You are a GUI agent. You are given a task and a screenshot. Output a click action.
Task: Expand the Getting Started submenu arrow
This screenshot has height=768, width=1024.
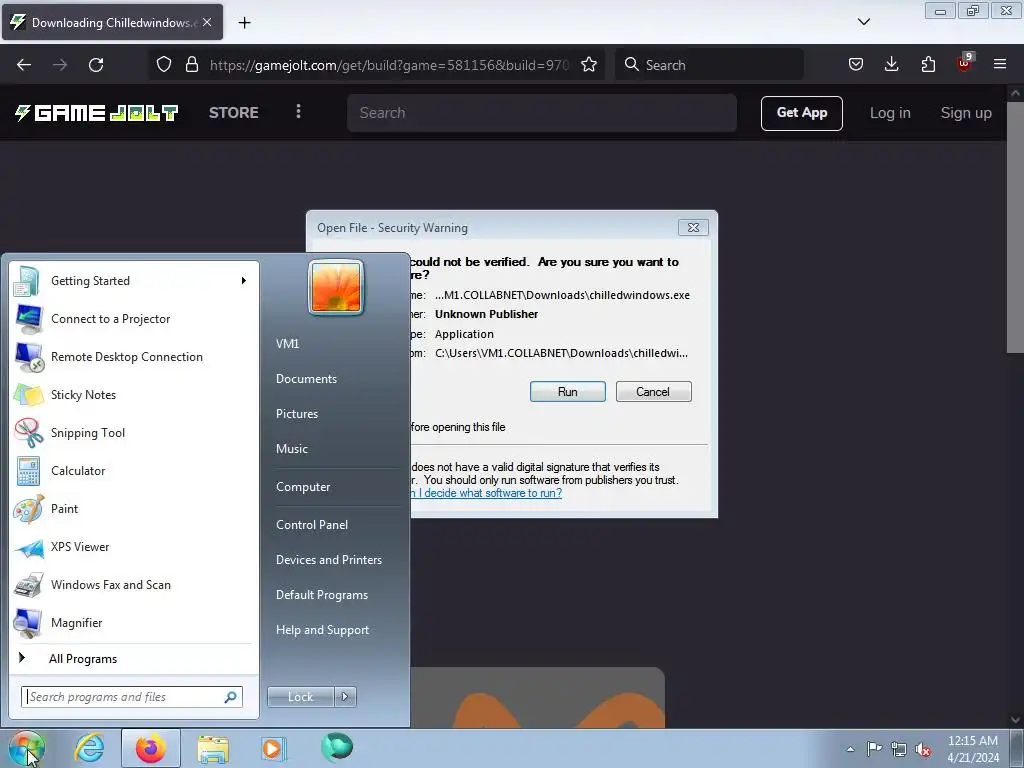point(244,281)
